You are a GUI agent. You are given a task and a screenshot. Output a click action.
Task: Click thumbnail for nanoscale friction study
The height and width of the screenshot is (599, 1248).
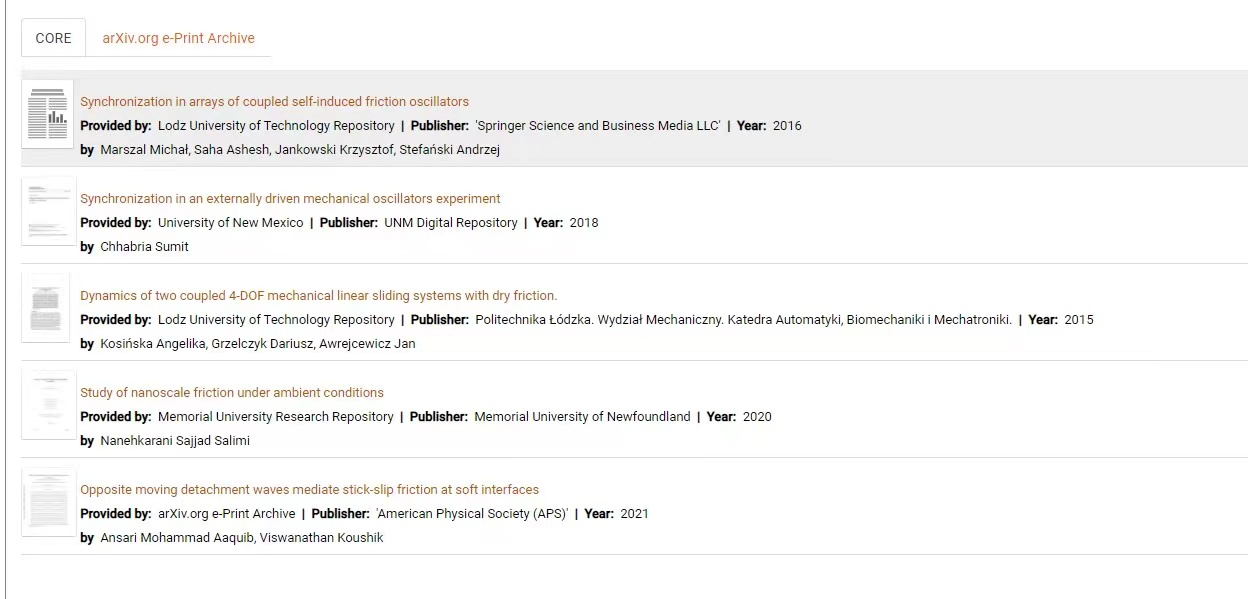pos(48,405)
